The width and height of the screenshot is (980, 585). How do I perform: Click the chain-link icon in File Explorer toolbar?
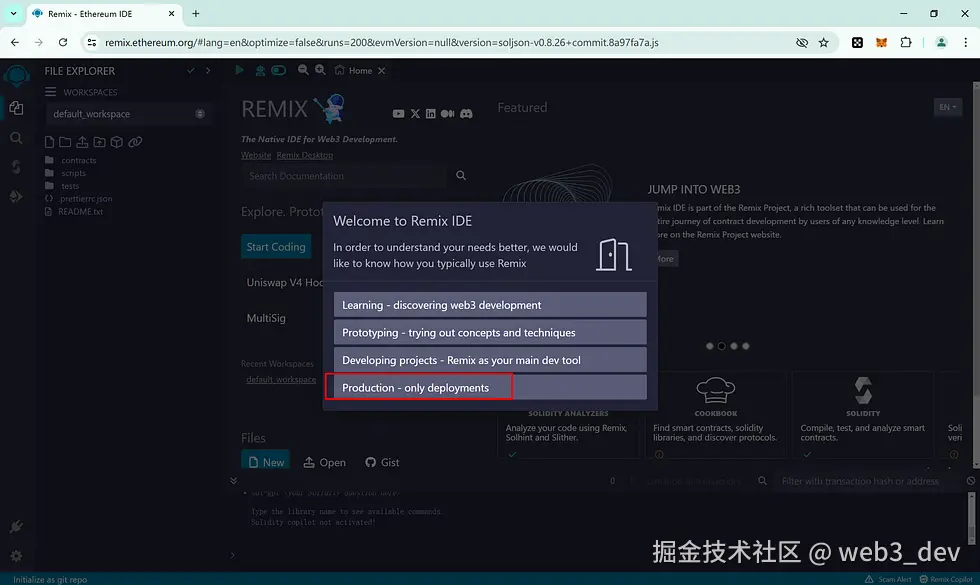click(x=135, y=142)
